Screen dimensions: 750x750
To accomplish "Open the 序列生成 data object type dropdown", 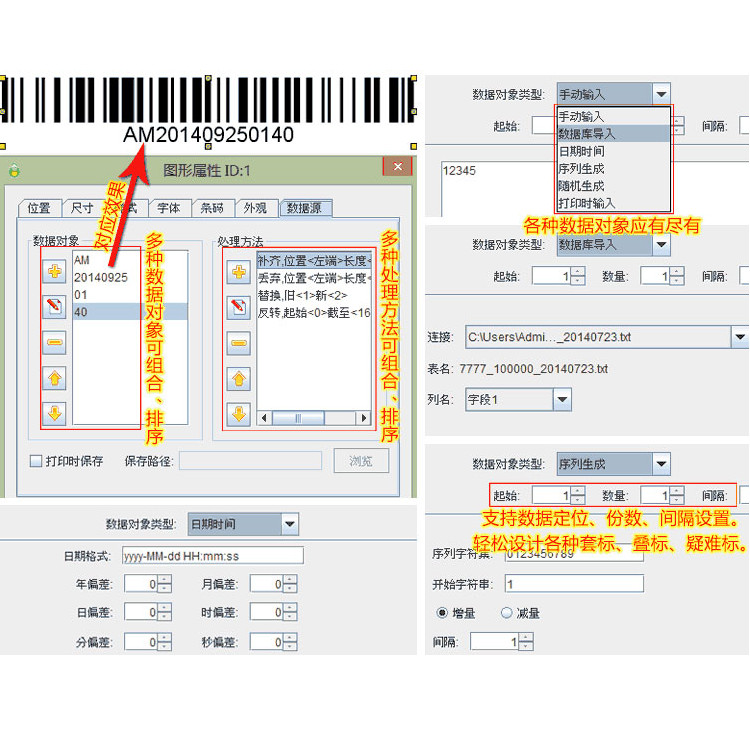I will tap(661, 463).
